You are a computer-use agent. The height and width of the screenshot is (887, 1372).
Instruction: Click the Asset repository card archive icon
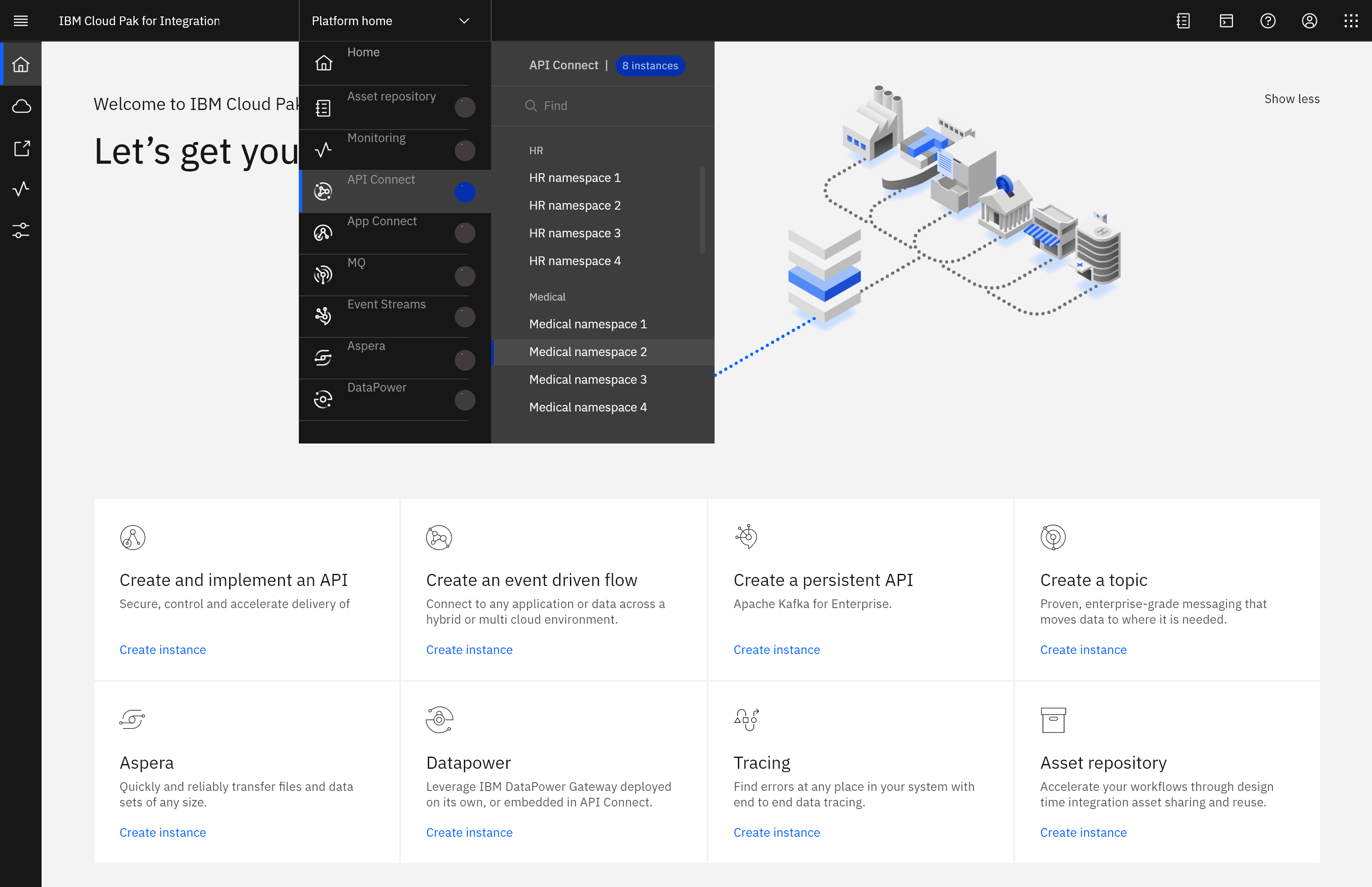(1053, 720)
